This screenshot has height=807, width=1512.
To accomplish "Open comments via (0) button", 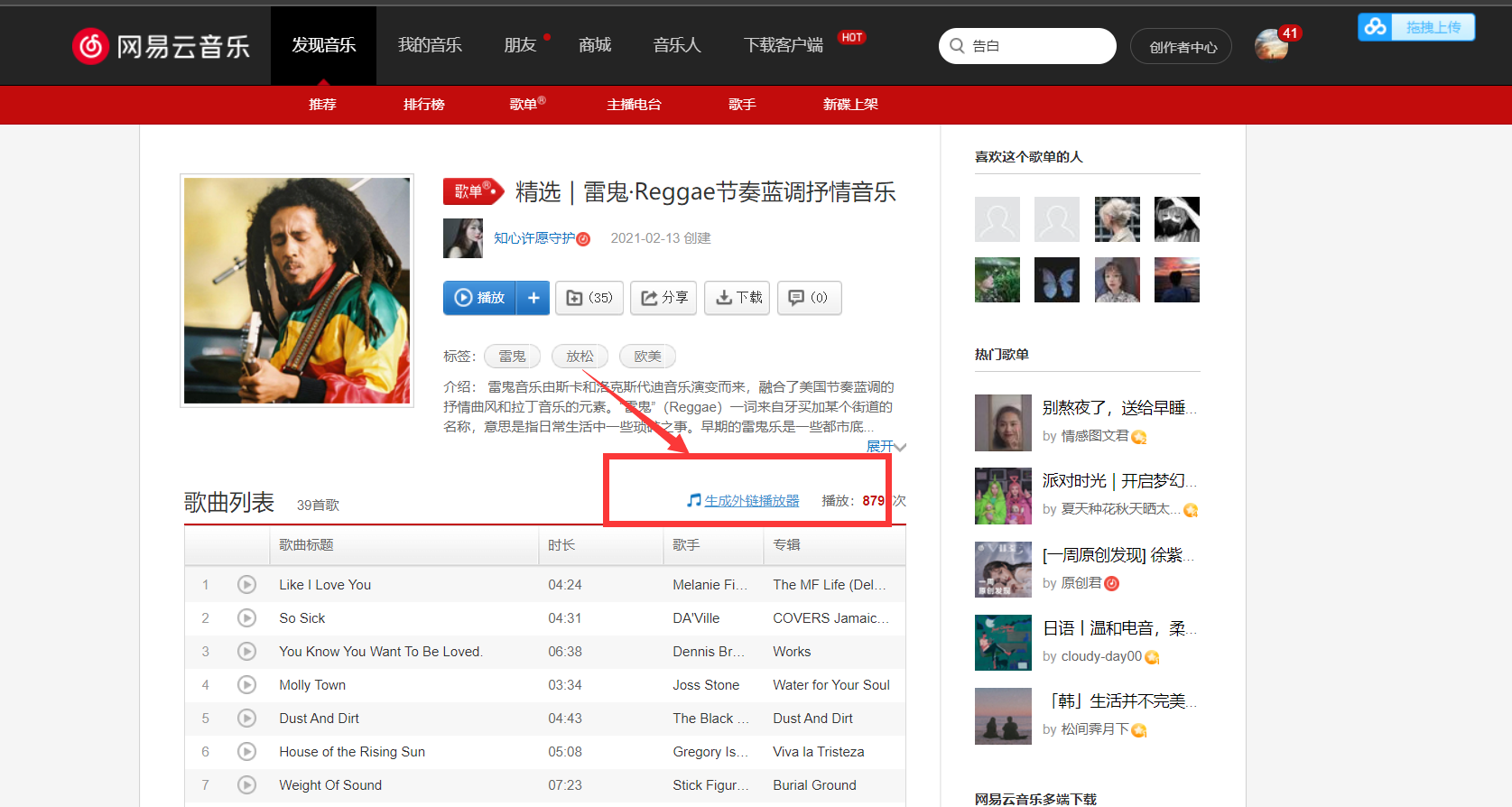I will pyautogui.click(x=809, y=298).
